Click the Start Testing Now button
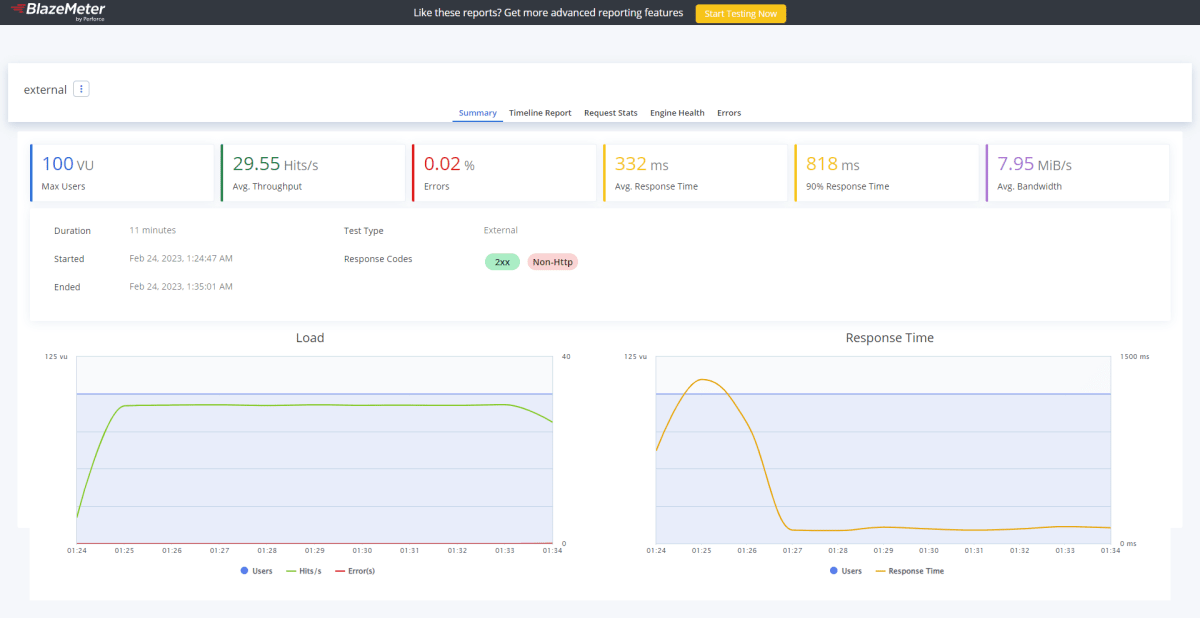Viewport: 1200px width, 618px height. pyautogui.click(x=741, y=14)
